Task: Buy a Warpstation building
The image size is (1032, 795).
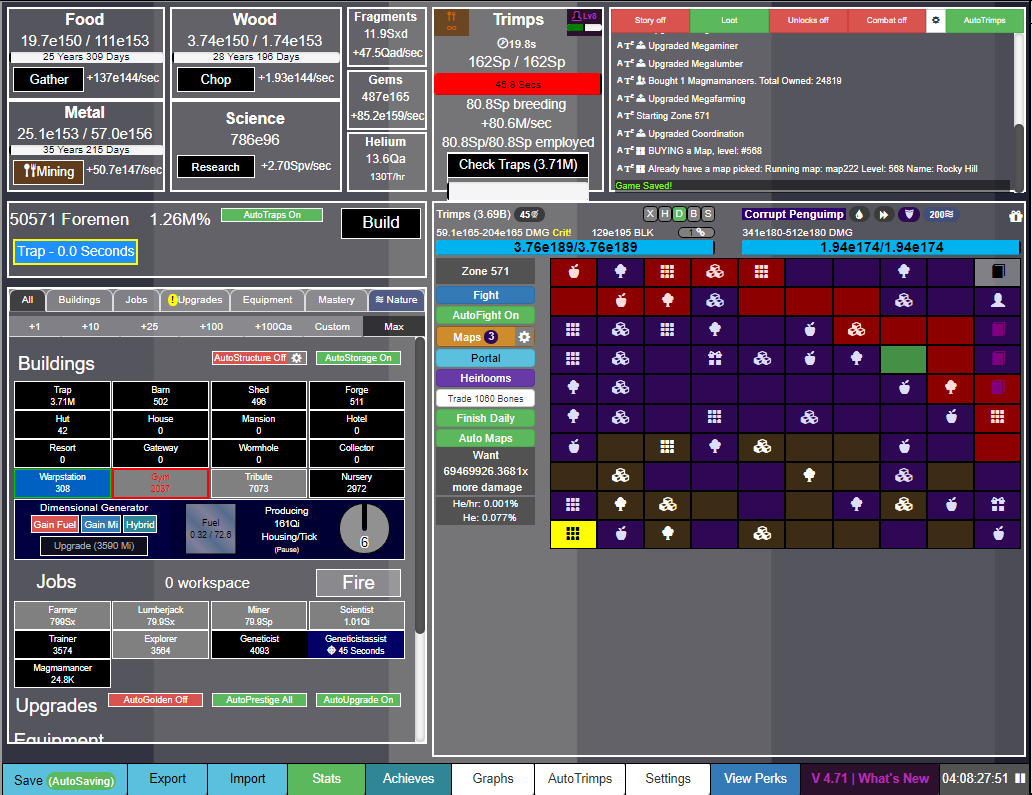Action: coord(63,483)
